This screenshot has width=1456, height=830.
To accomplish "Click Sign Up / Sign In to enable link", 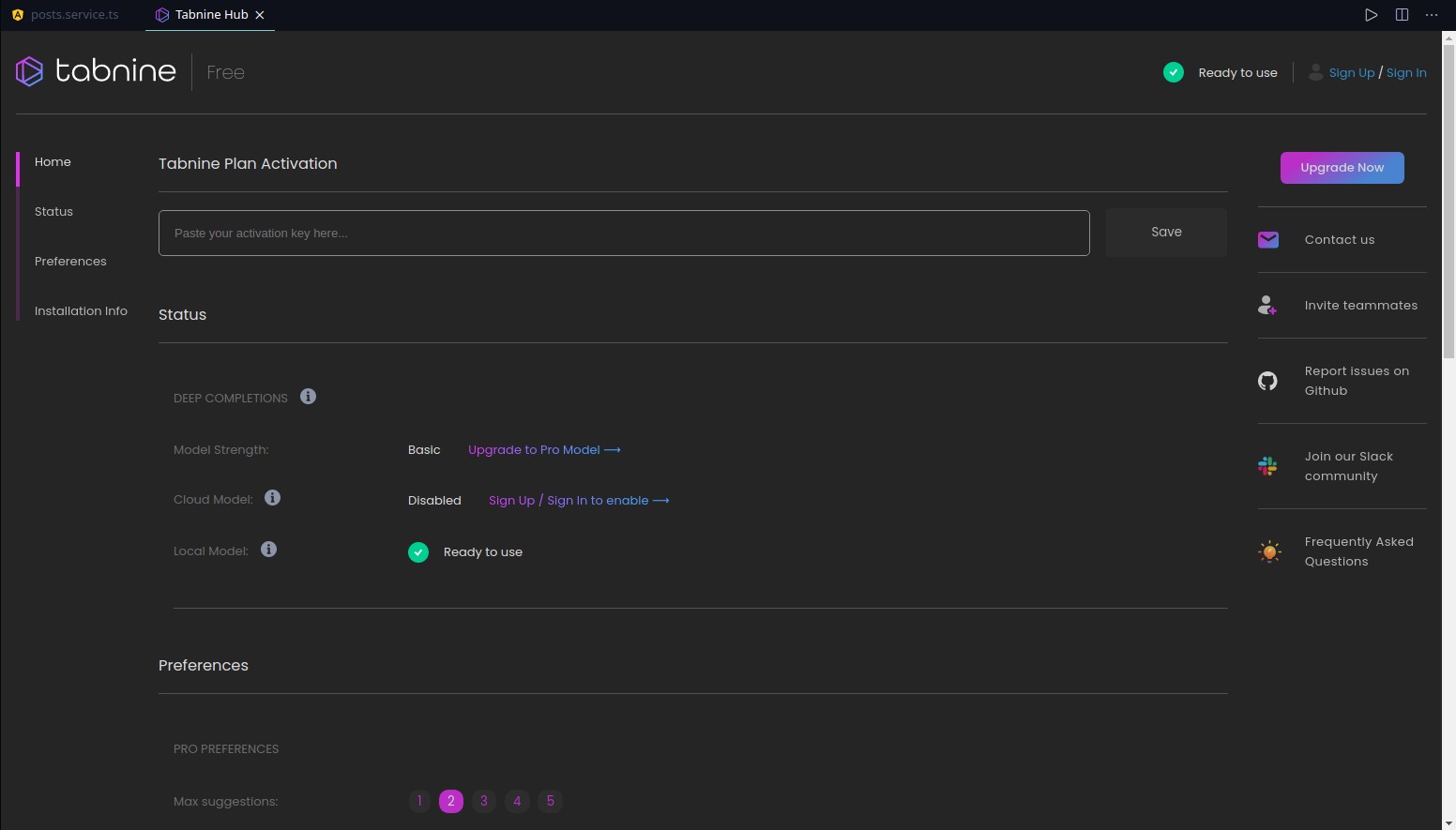I will click(579, 501).
